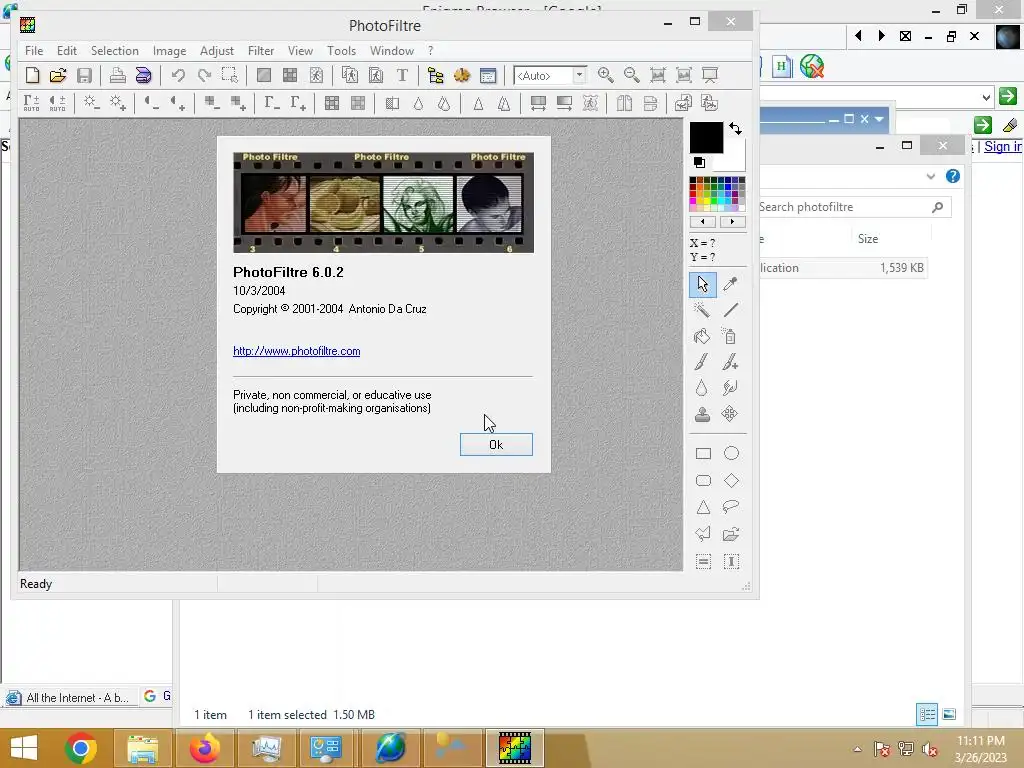The width and height of the screenshot is (1024, 768).
Task: Click the Brightness minus sun icon
Action: pos(91,103)
